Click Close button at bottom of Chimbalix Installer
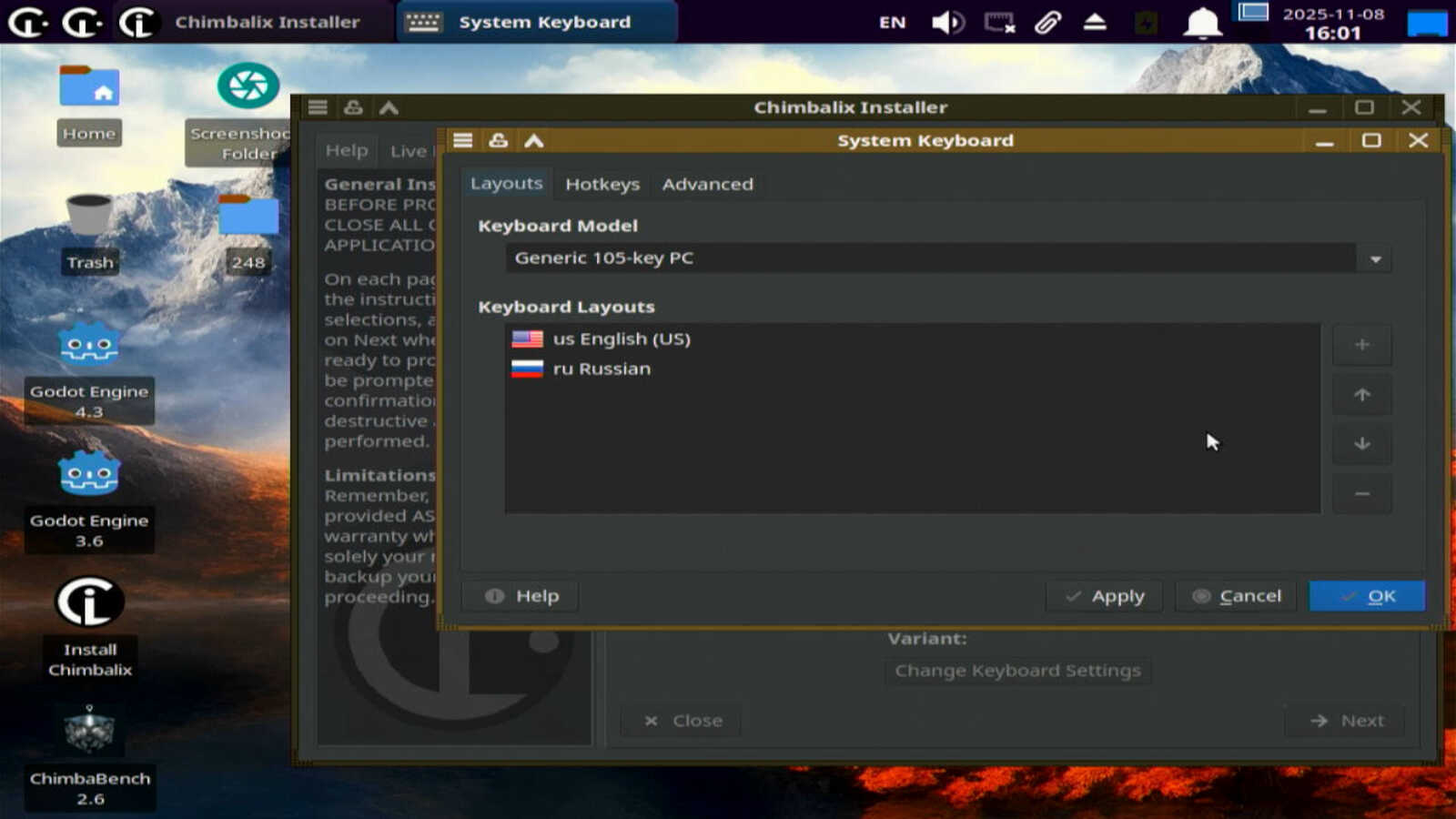This screenshot has height=819, width=1456. coord(682,721)
